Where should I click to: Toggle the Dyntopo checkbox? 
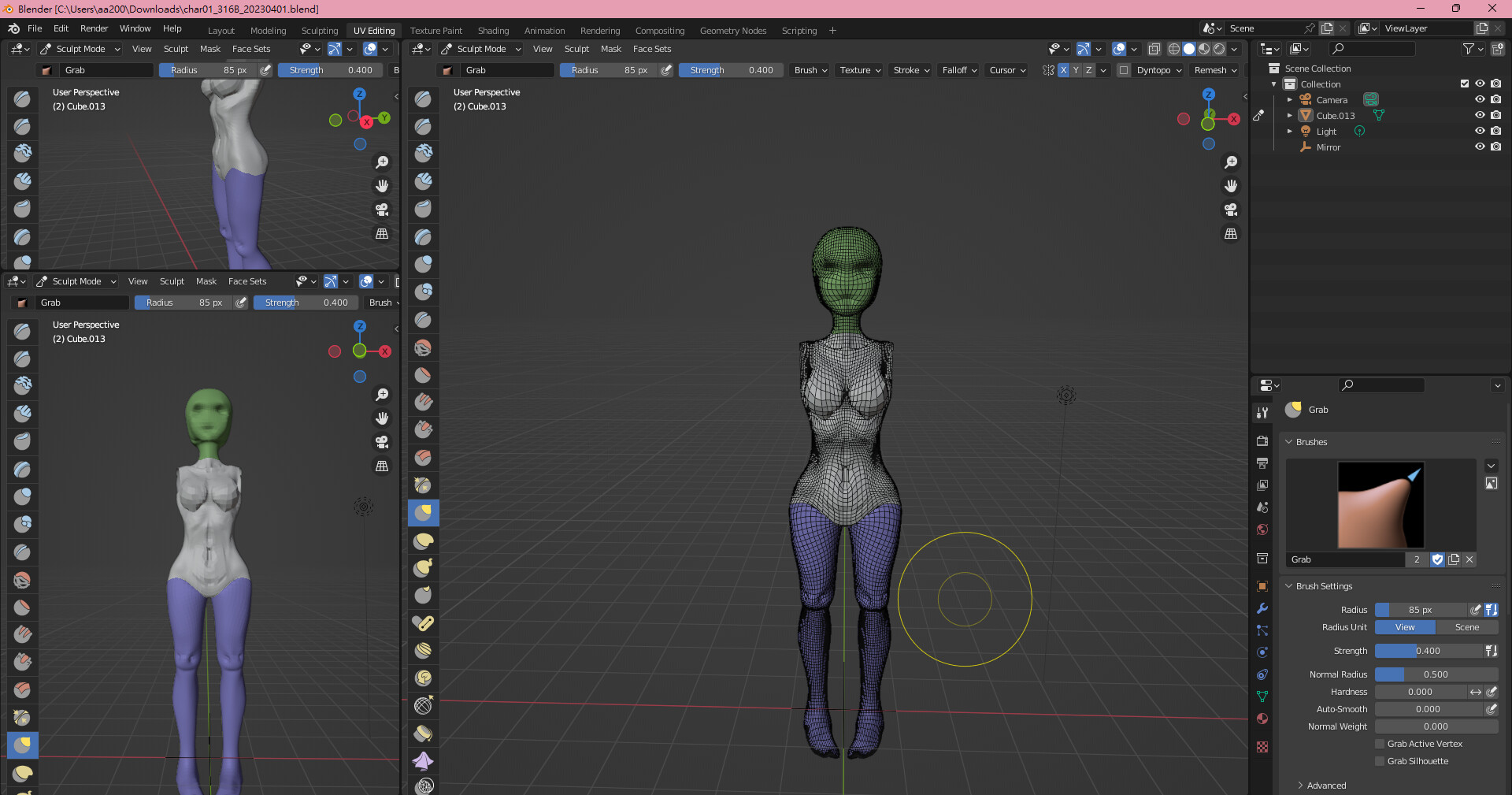(x=1124, y=70)
